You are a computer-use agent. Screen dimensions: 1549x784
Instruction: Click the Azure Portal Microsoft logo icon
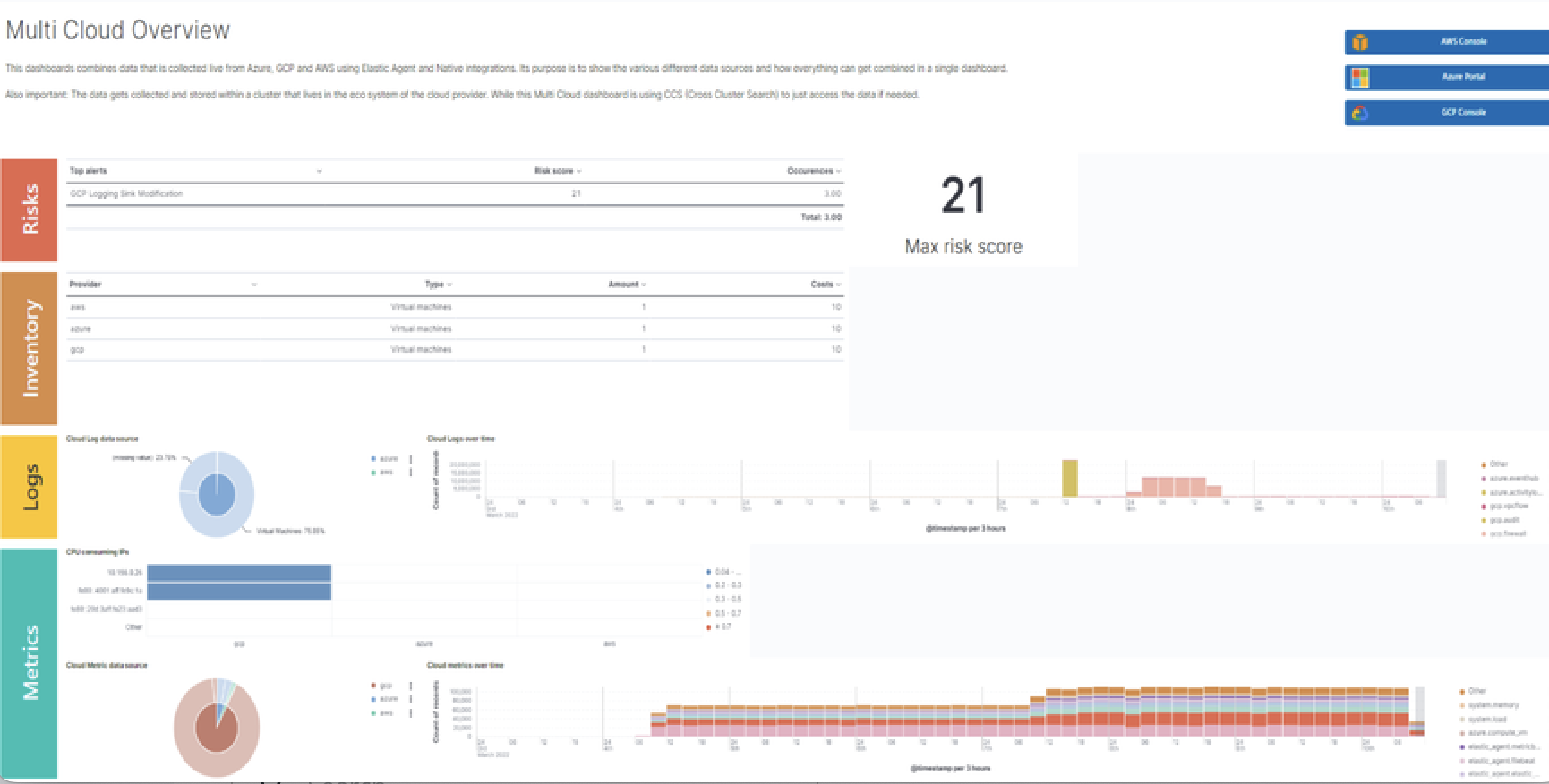click(1360, 78)
